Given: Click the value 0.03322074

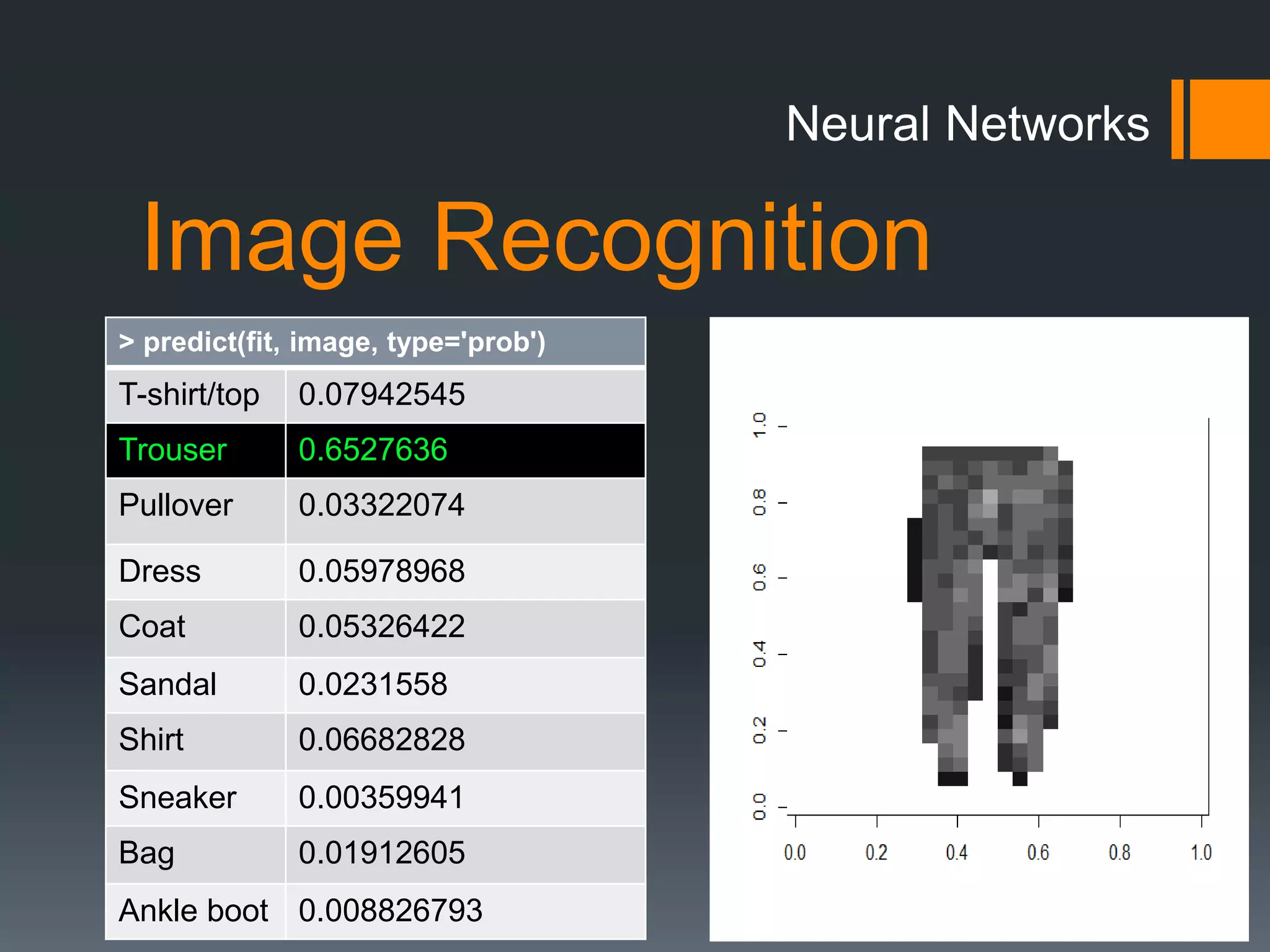Looking at the screenshot, I should [381, 505].
